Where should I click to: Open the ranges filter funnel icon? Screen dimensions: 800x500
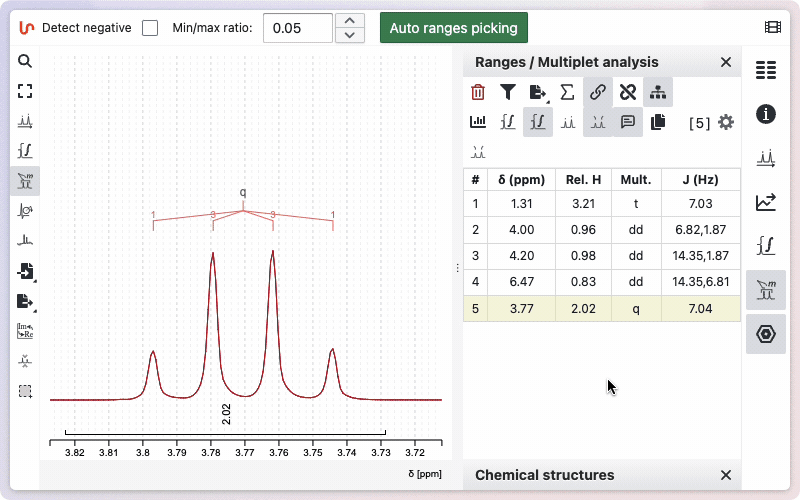pos(508,93)
